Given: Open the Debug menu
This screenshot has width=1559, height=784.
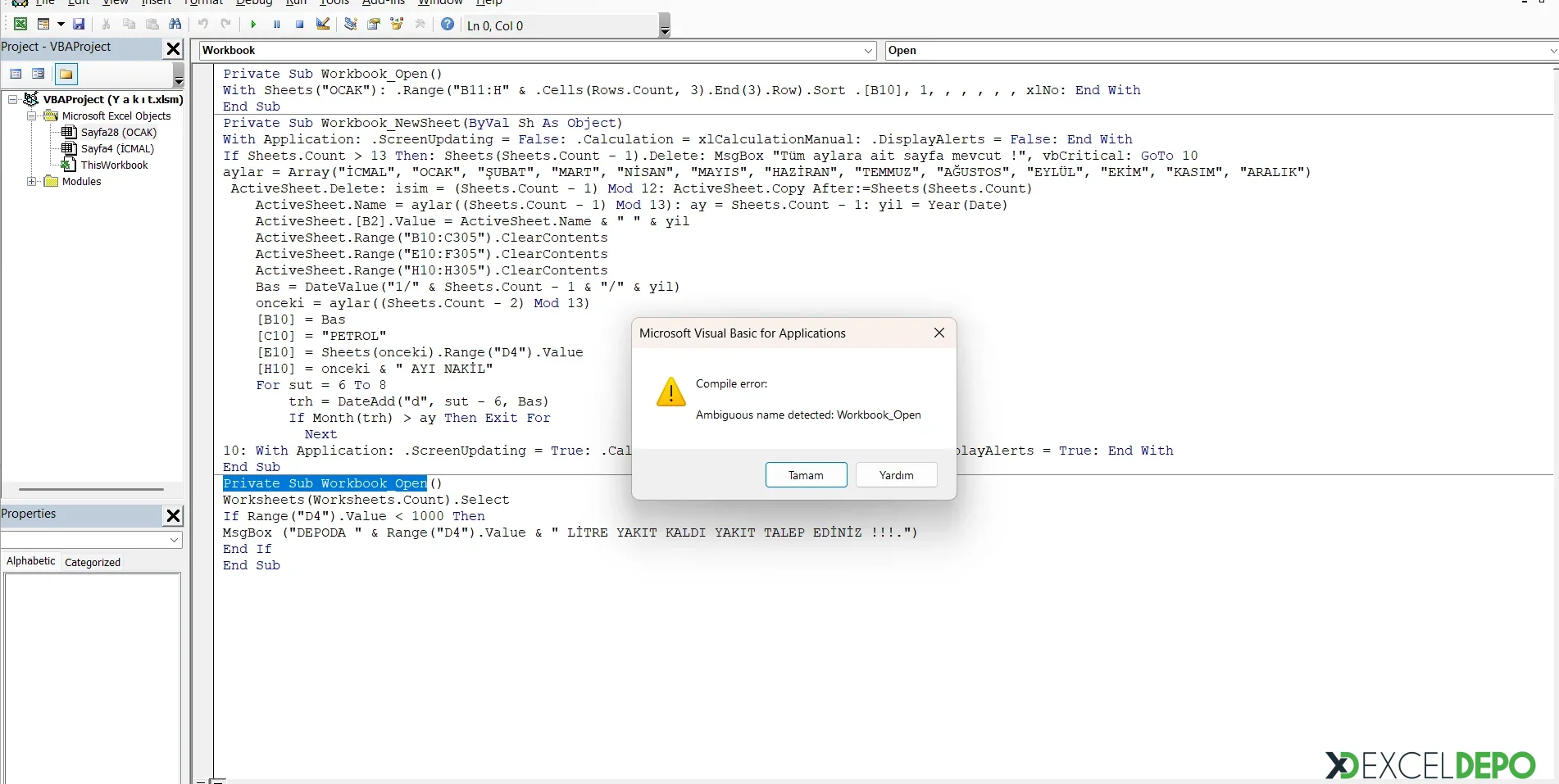Looking at the screenshot, I should (x=253, y=2).
